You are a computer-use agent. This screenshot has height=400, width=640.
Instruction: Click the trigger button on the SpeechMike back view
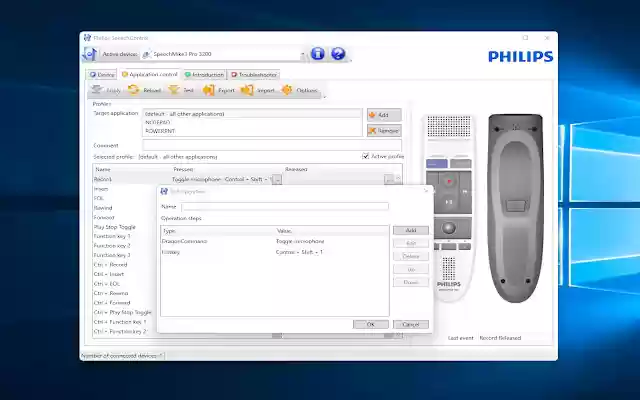coord(515,205)
